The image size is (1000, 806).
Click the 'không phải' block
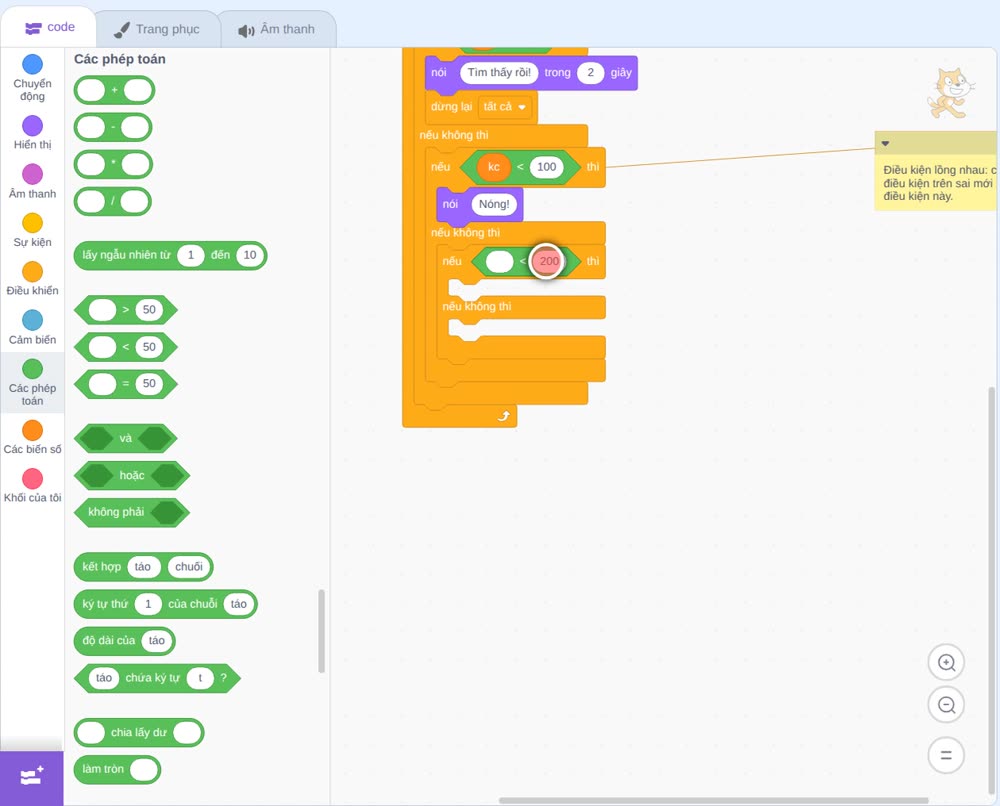[132, 512]
